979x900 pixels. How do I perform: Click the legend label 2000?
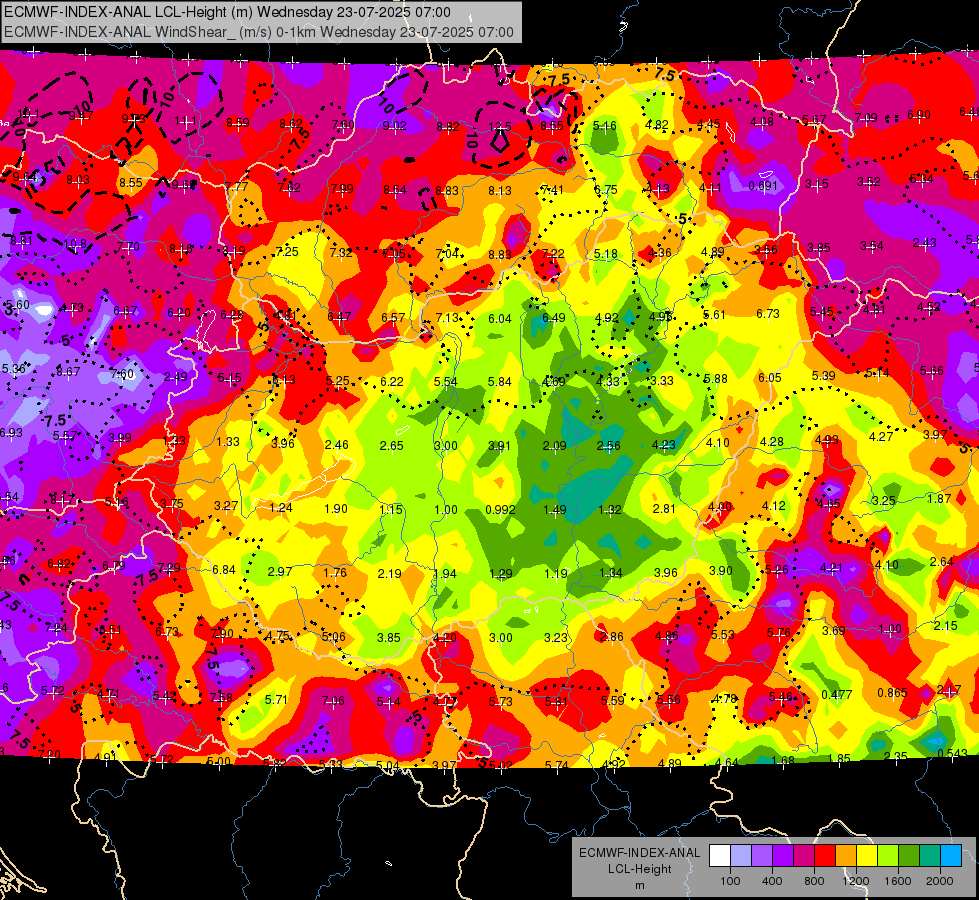(940, 881)
